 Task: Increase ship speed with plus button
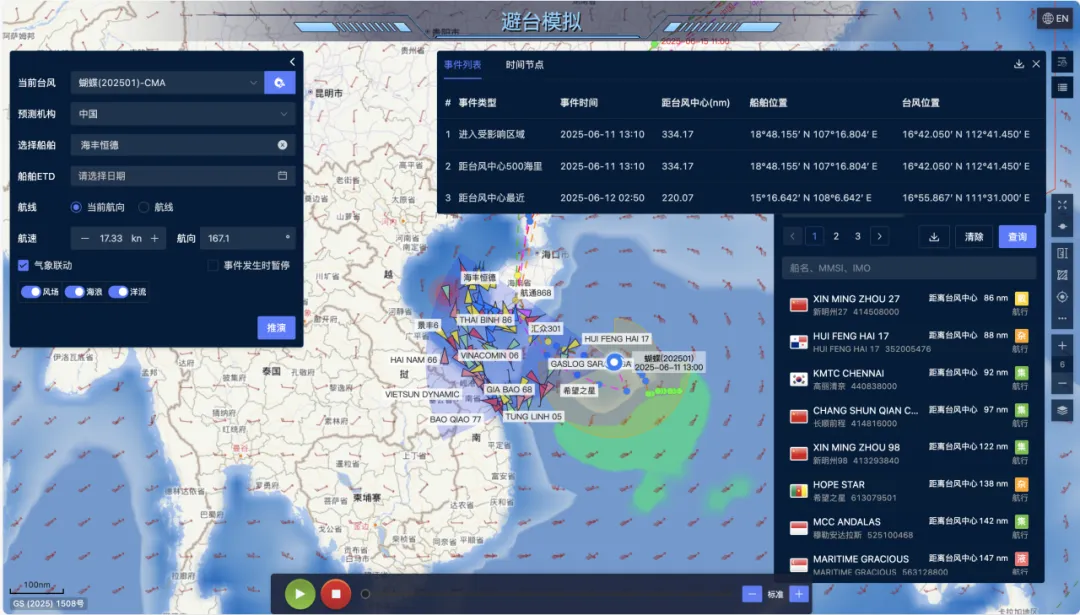pos(154,238)
